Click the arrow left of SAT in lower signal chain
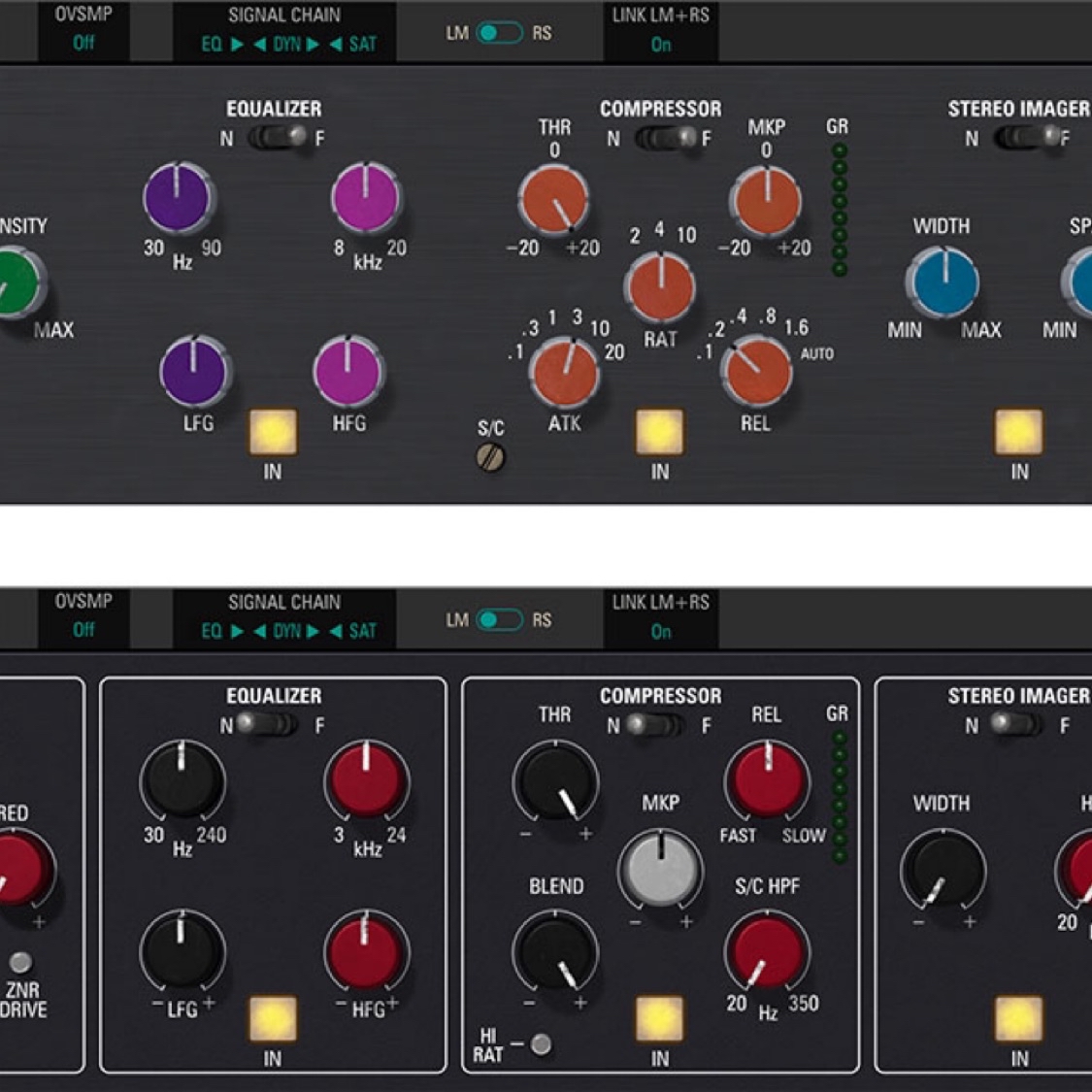The width and height of the screenshot is (1092, 1092). coord(336,631)
